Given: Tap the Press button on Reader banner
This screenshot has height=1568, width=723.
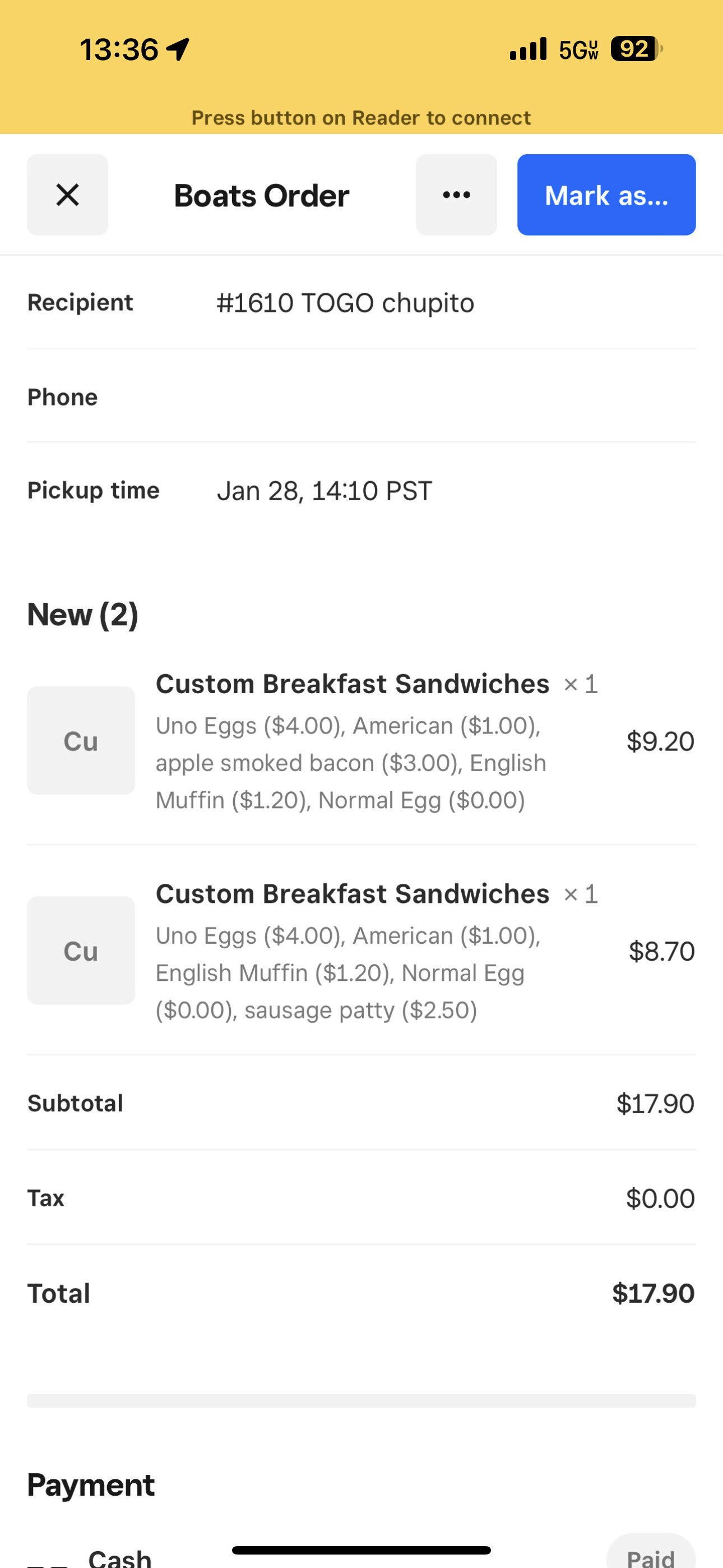Looking at the screenshot, I should [361, 117].
